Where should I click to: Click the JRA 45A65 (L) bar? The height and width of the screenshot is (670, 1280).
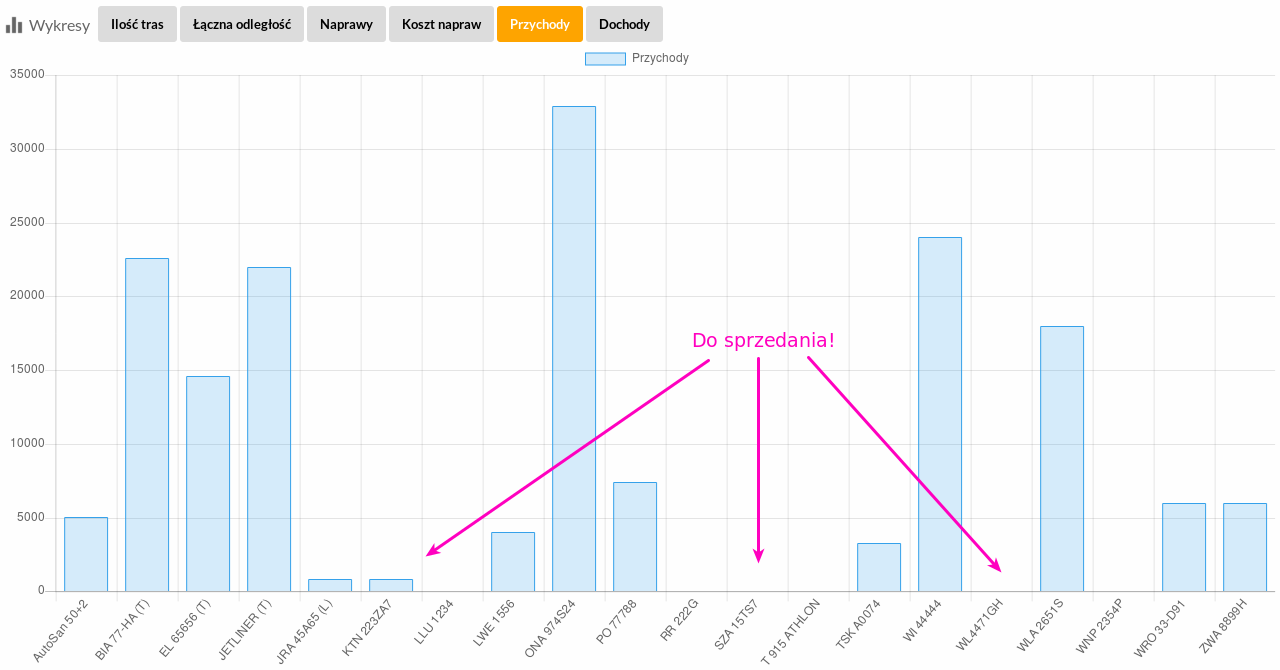point(330,585)
